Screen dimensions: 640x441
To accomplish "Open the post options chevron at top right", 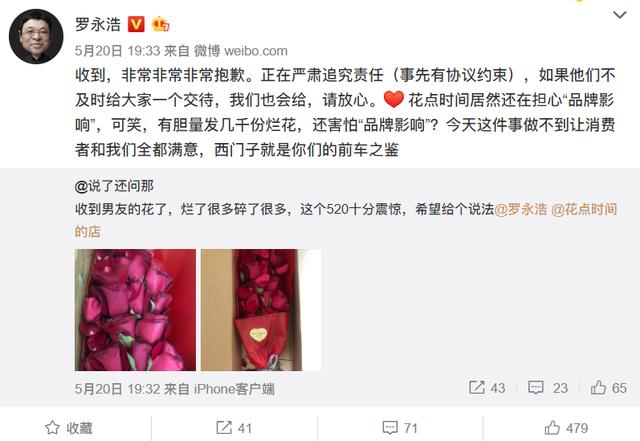I will [620, 15].
